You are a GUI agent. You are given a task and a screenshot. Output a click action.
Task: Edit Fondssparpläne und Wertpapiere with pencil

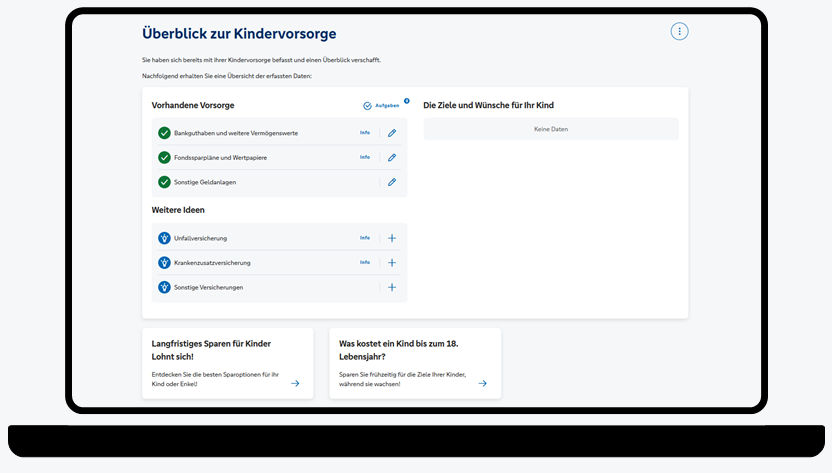(x=392, y=158)
